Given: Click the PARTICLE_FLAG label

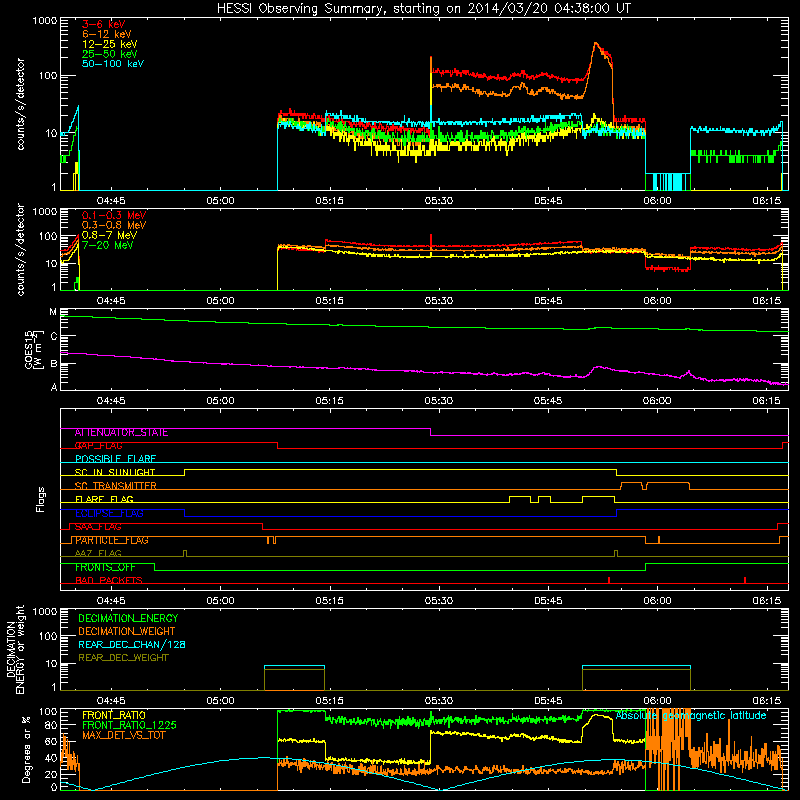Looking at the screenshot, I should 112,540.
